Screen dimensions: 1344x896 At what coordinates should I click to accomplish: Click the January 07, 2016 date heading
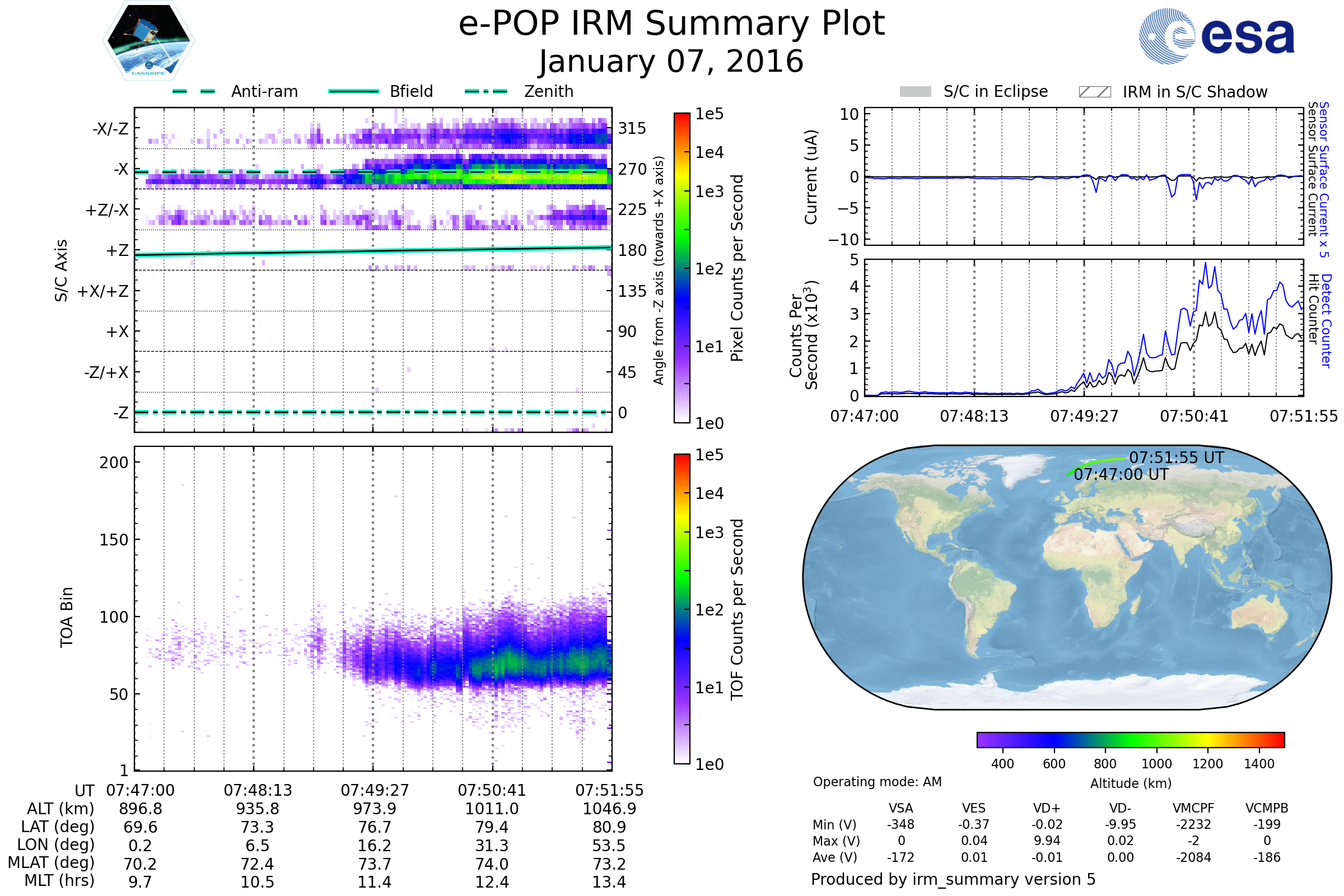click(671, 62)
